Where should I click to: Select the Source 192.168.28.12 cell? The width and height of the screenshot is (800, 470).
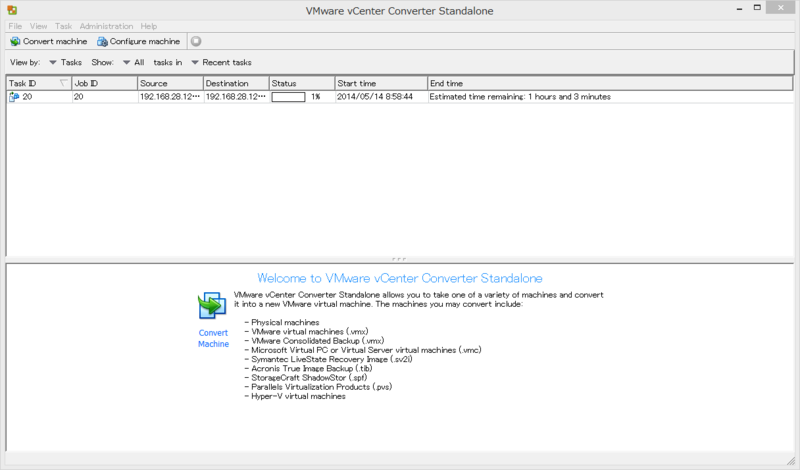pos(170,97)
